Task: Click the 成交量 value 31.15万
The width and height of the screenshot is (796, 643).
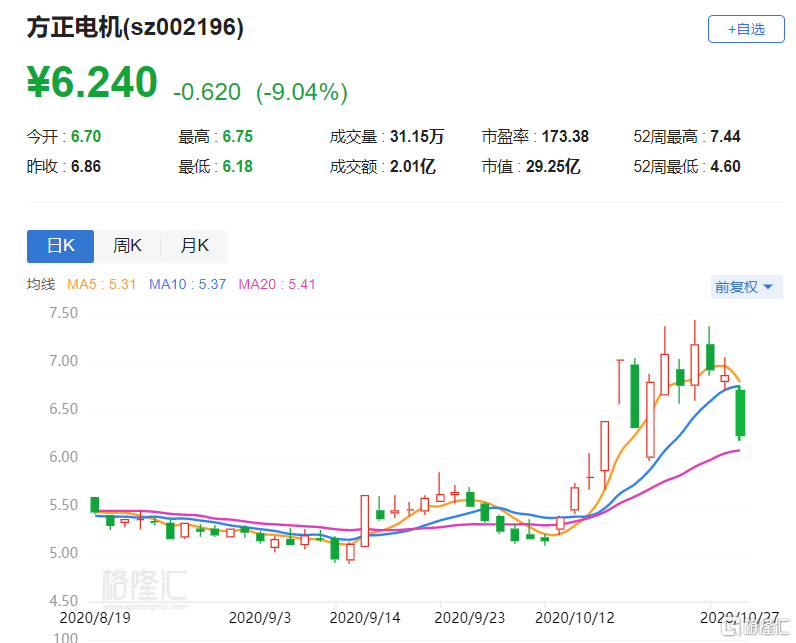Action: pos(416,137)
